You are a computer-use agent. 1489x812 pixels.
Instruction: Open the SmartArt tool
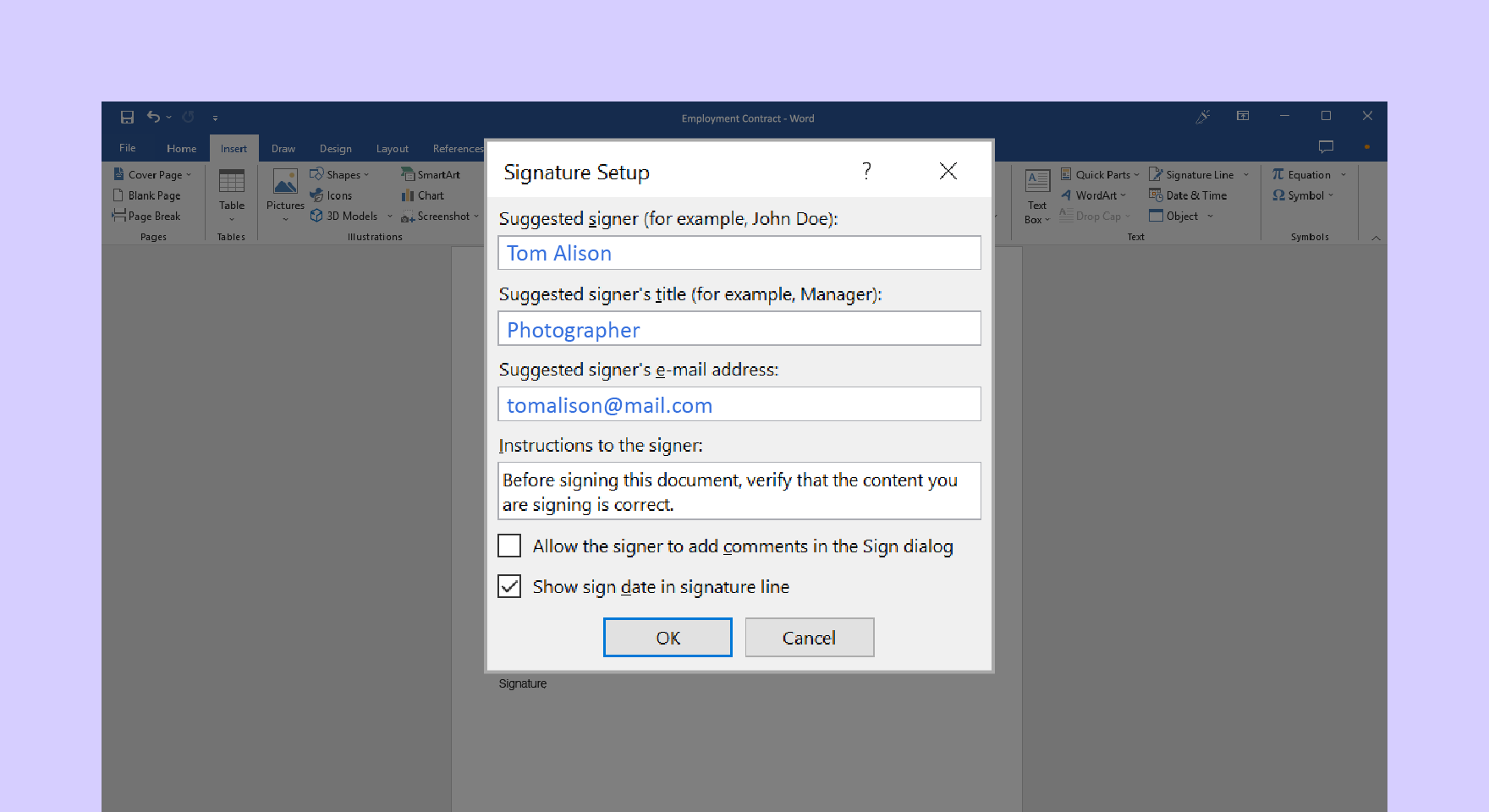click(433, 174)
